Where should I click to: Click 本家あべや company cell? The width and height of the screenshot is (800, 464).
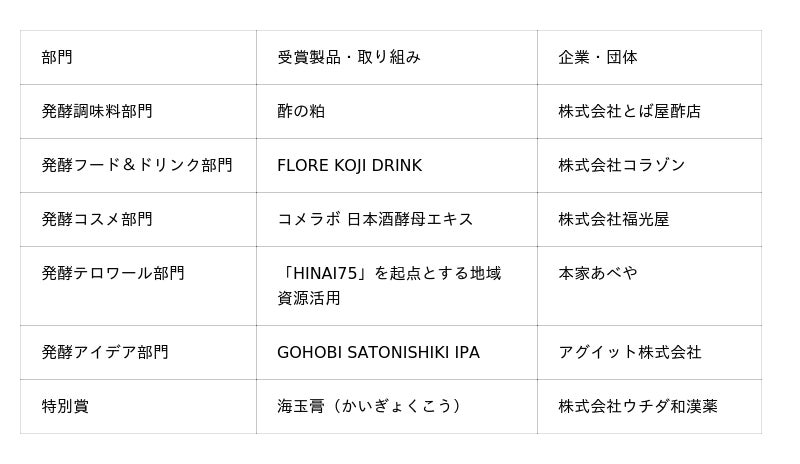tap(649, 286)
